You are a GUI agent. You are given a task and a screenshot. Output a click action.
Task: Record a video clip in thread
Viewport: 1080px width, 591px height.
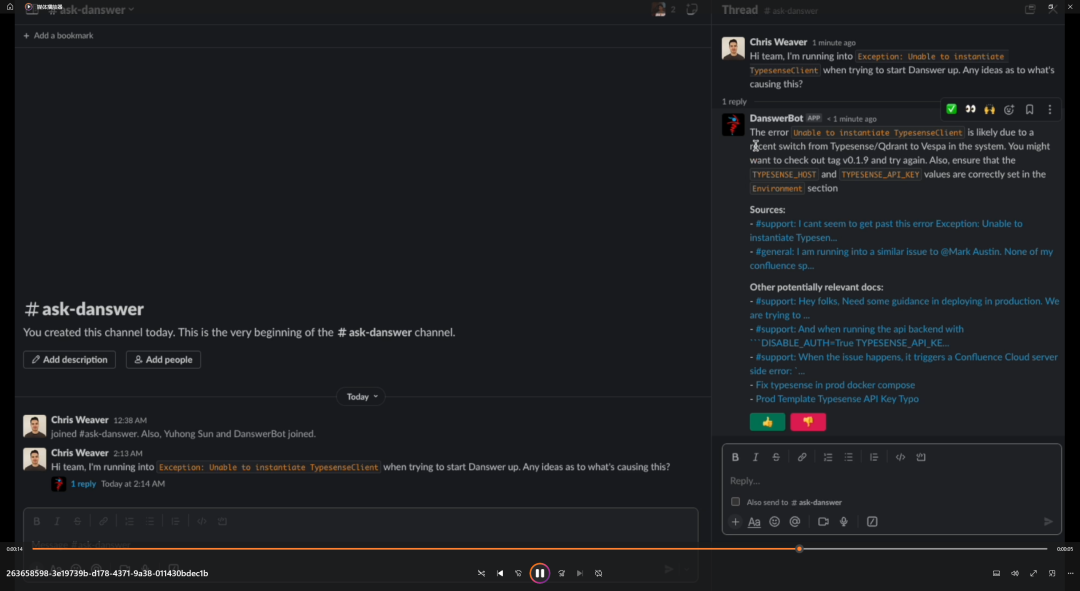click(x=823, y=521)
